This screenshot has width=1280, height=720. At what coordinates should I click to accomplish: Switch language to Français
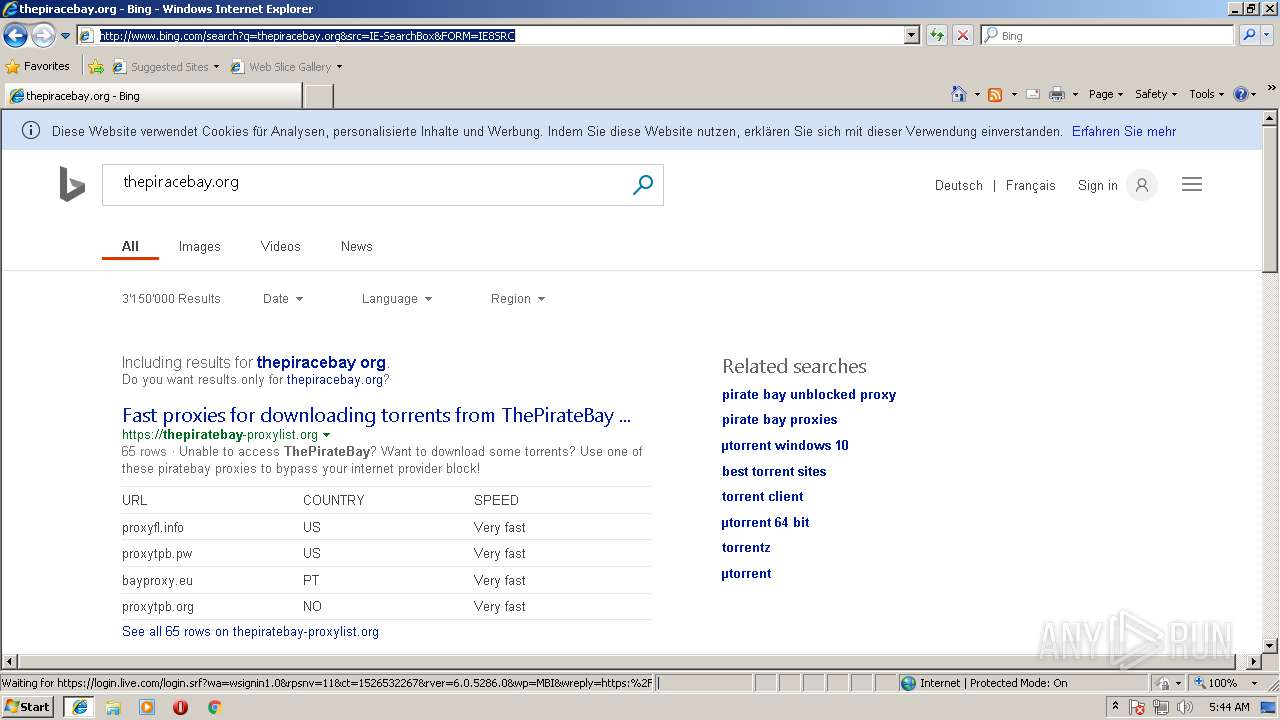tap(1030, 185)
